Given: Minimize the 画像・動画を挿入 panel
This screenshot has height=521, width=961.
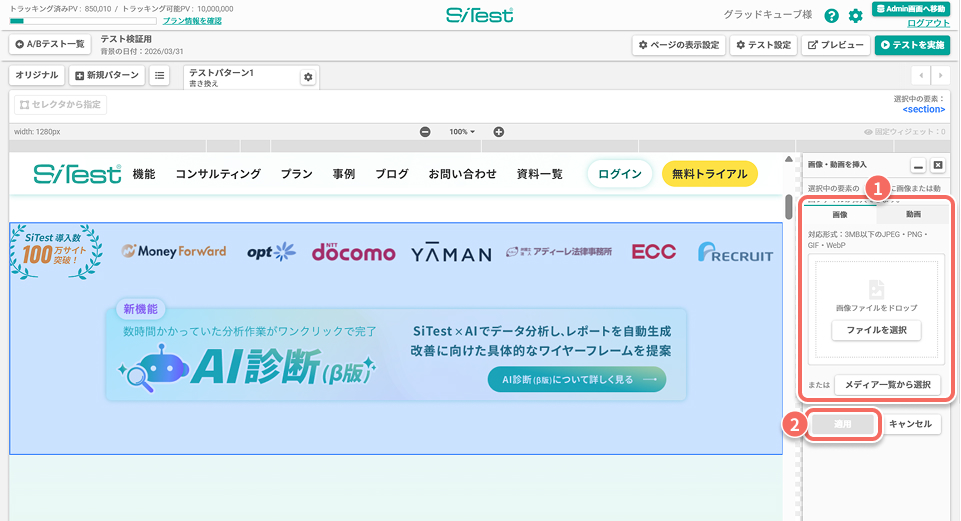Looking at the screenshot, I should tap(918, 165).
